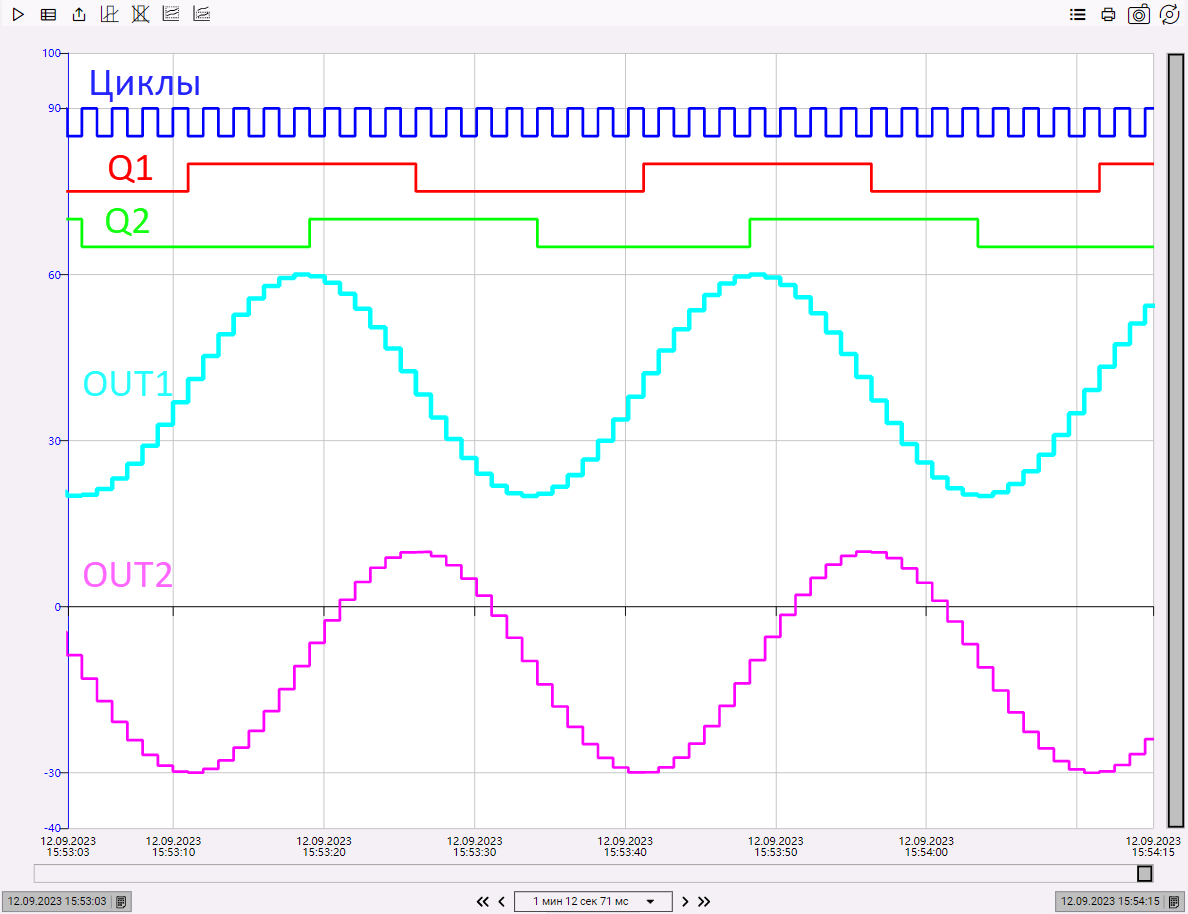
Task: Click the refresh sync icon
Action: (1168, 15)
